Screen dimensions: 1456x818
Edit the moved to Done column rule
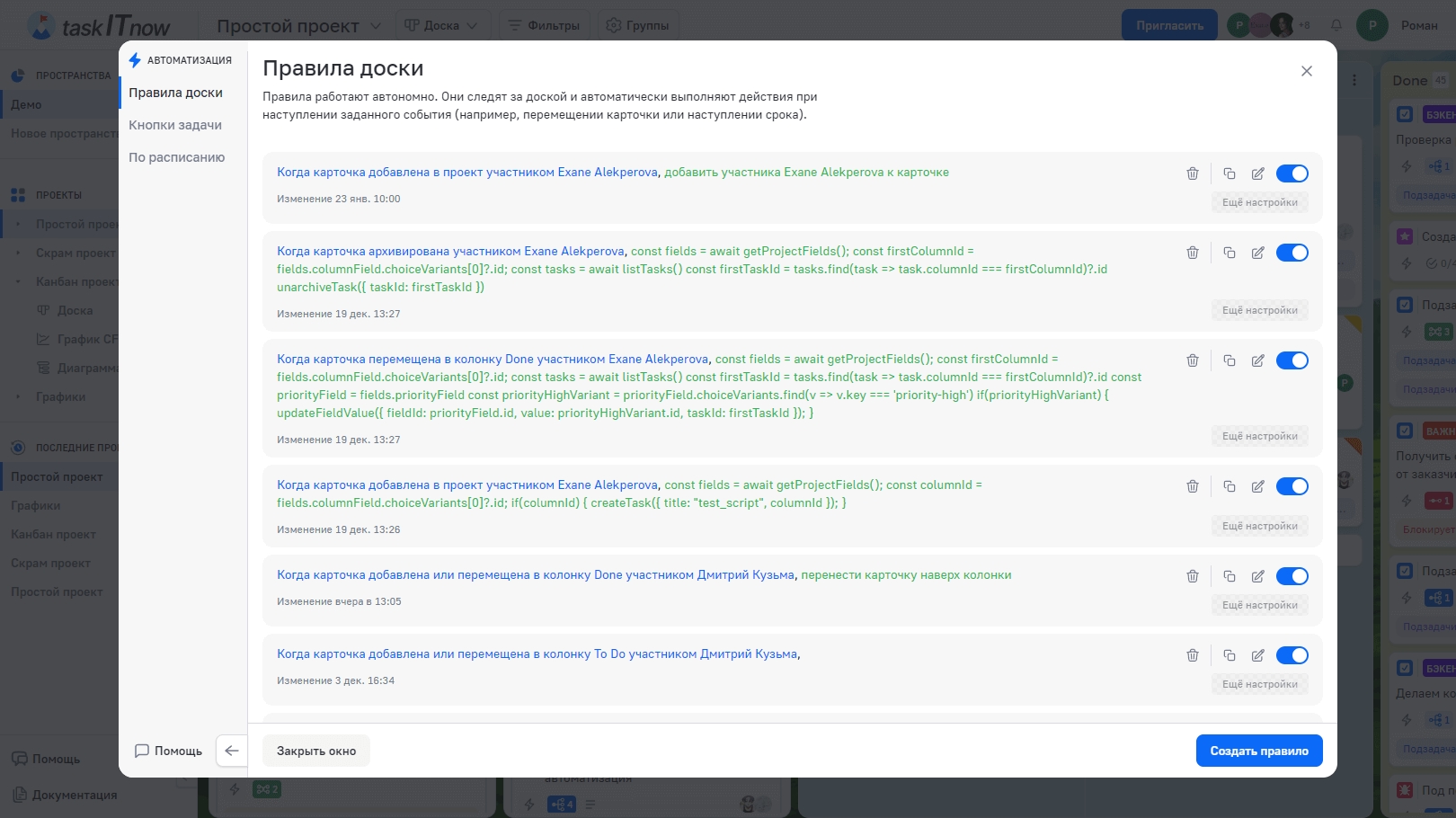point(1257,360)
